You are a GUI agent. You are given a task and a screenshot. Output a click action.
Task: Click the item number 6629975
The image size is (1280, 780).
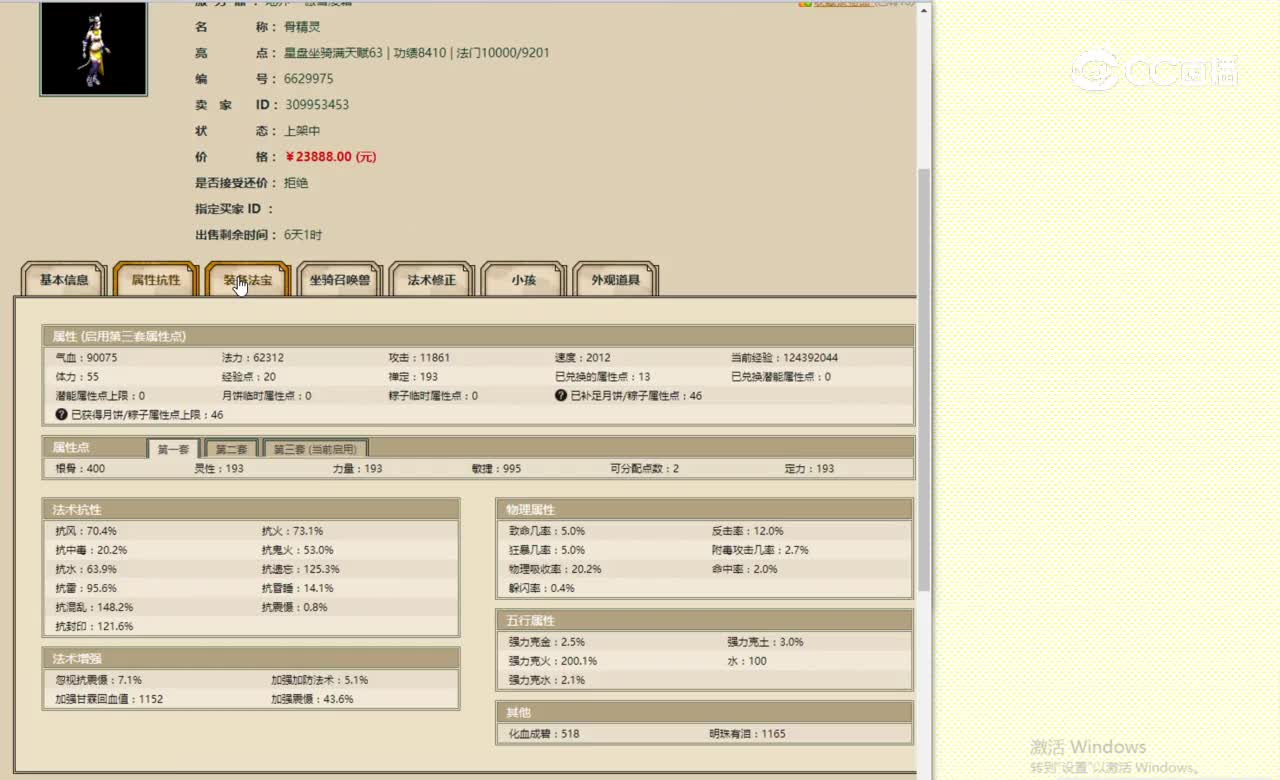coord(309,79)
